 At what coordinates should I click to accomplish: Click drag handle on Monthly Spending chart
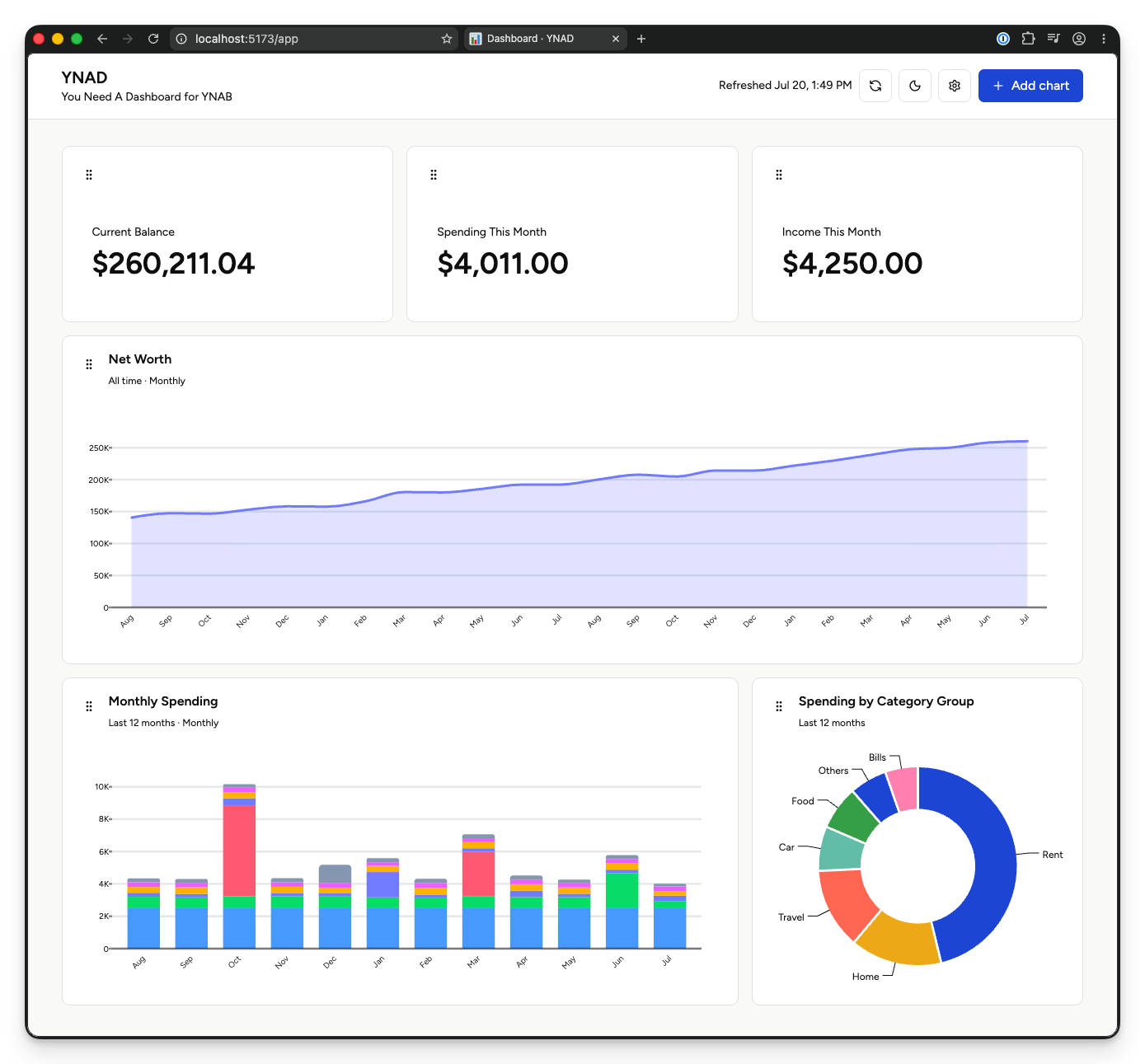pos(89,706)
